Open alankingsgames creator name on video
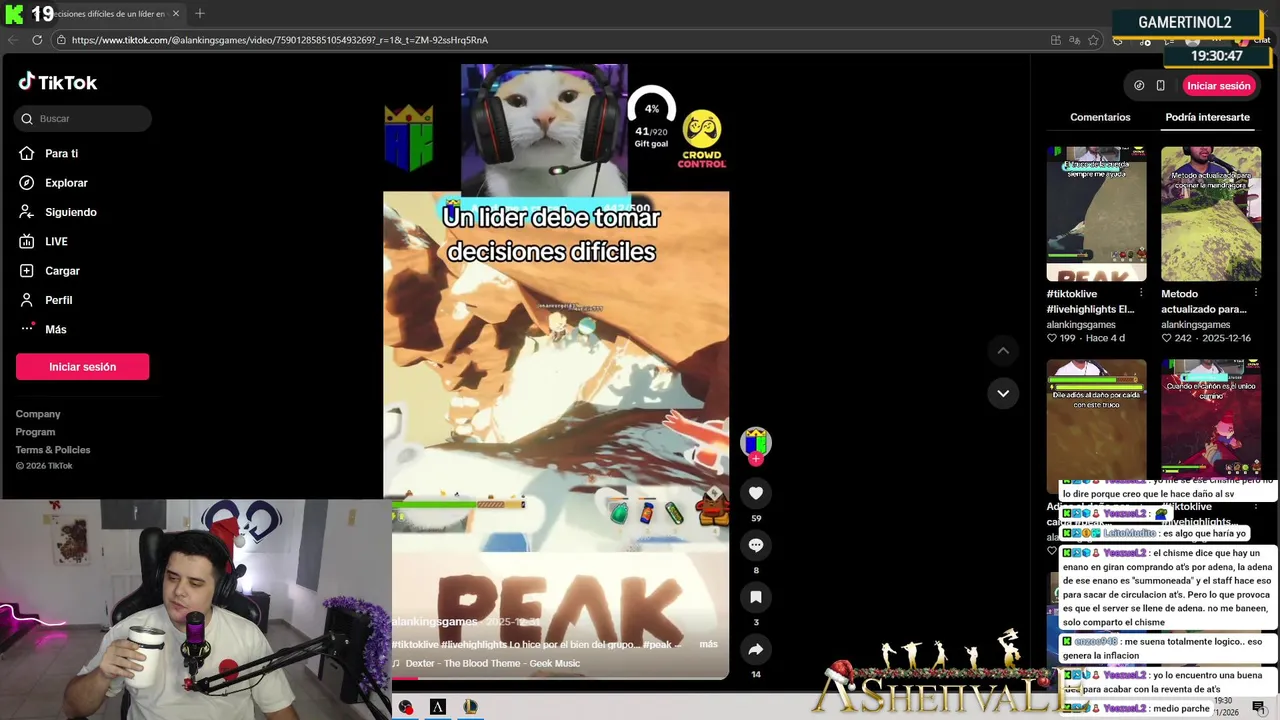 tap(435, 622)
